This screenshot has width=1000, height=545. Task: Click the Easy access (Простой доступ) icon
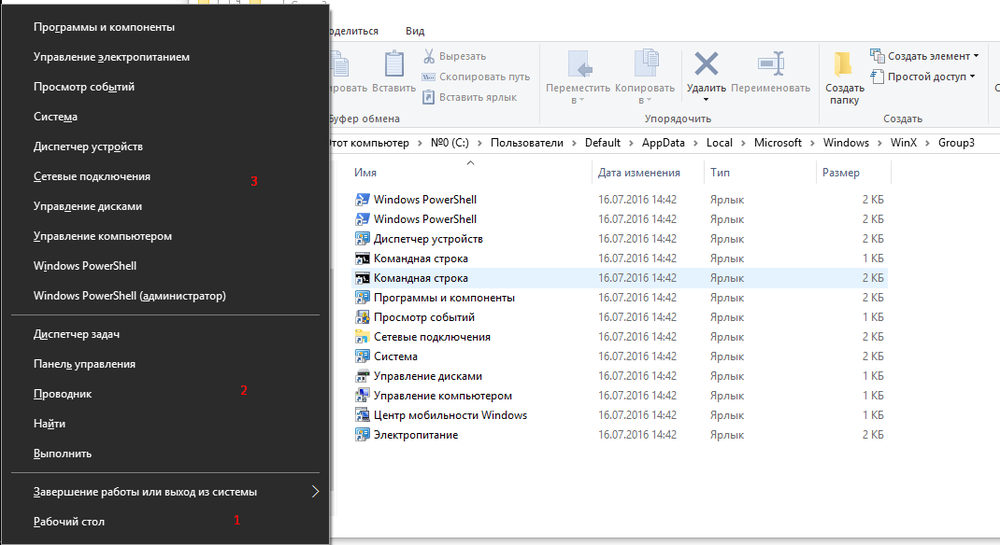click(x=877, y=76)
